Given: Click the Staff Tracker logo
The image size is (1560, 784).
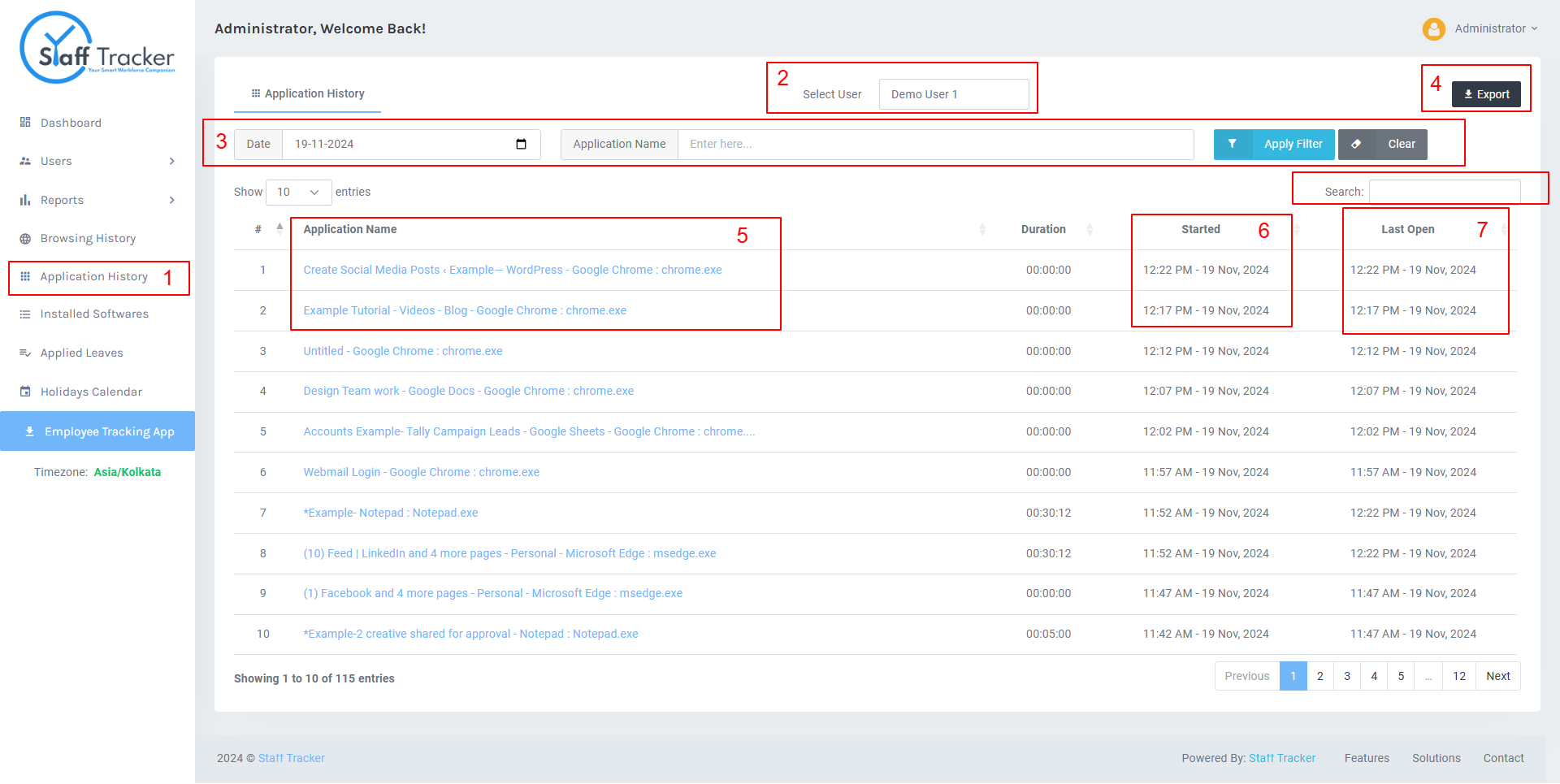Looking at the screenshot, I should click(97, 47).
